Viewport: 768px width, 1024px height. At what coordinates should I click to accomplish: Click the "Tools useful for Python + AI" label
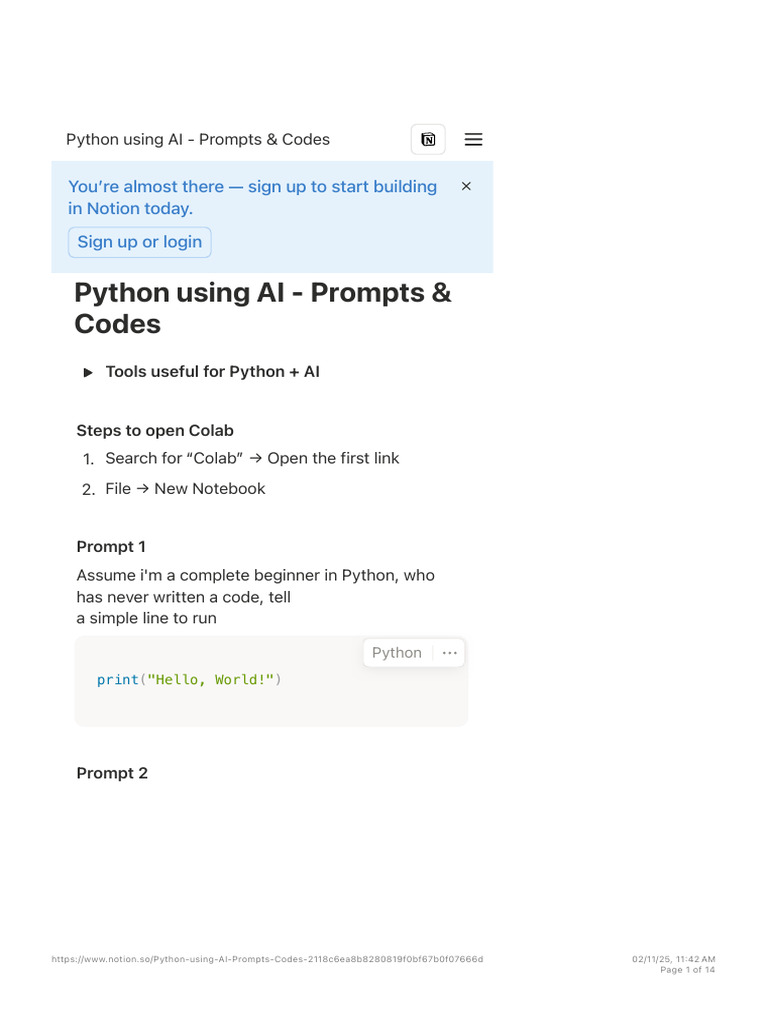tap(212, 372)
